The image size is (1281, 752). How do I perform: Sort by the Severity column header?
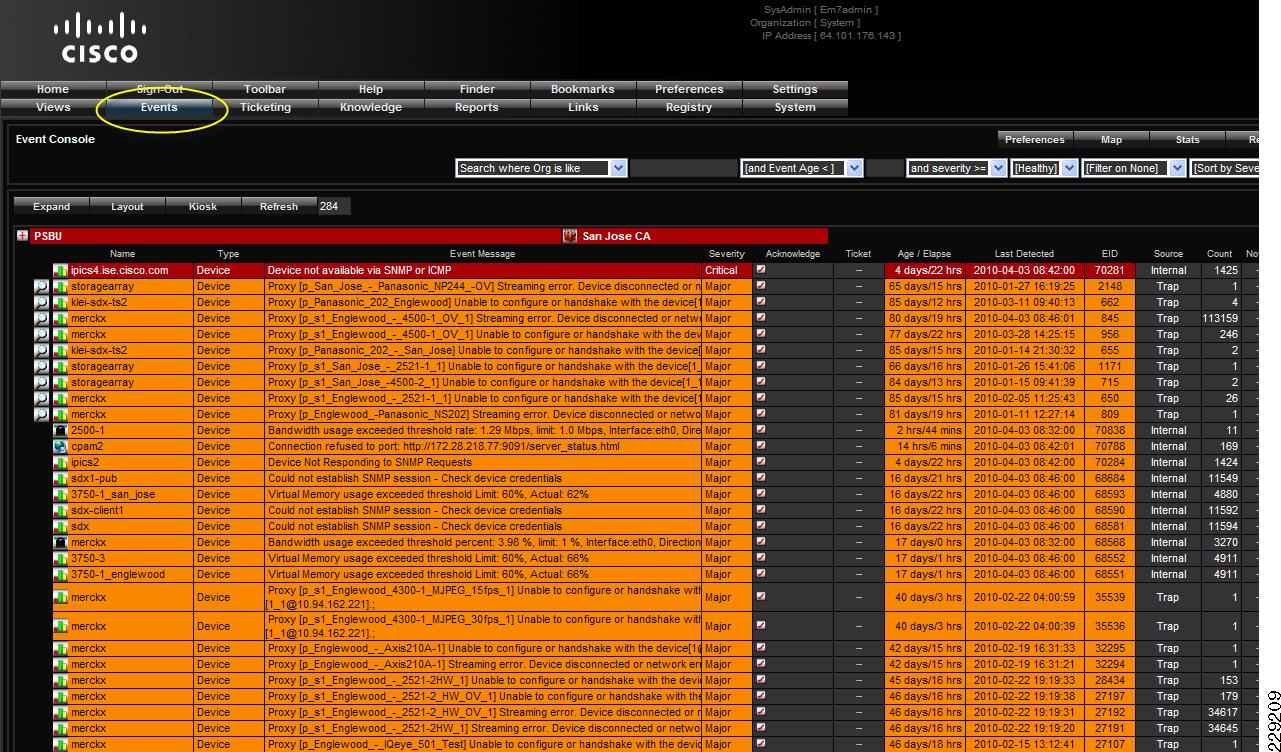click(x=727, y=254)
